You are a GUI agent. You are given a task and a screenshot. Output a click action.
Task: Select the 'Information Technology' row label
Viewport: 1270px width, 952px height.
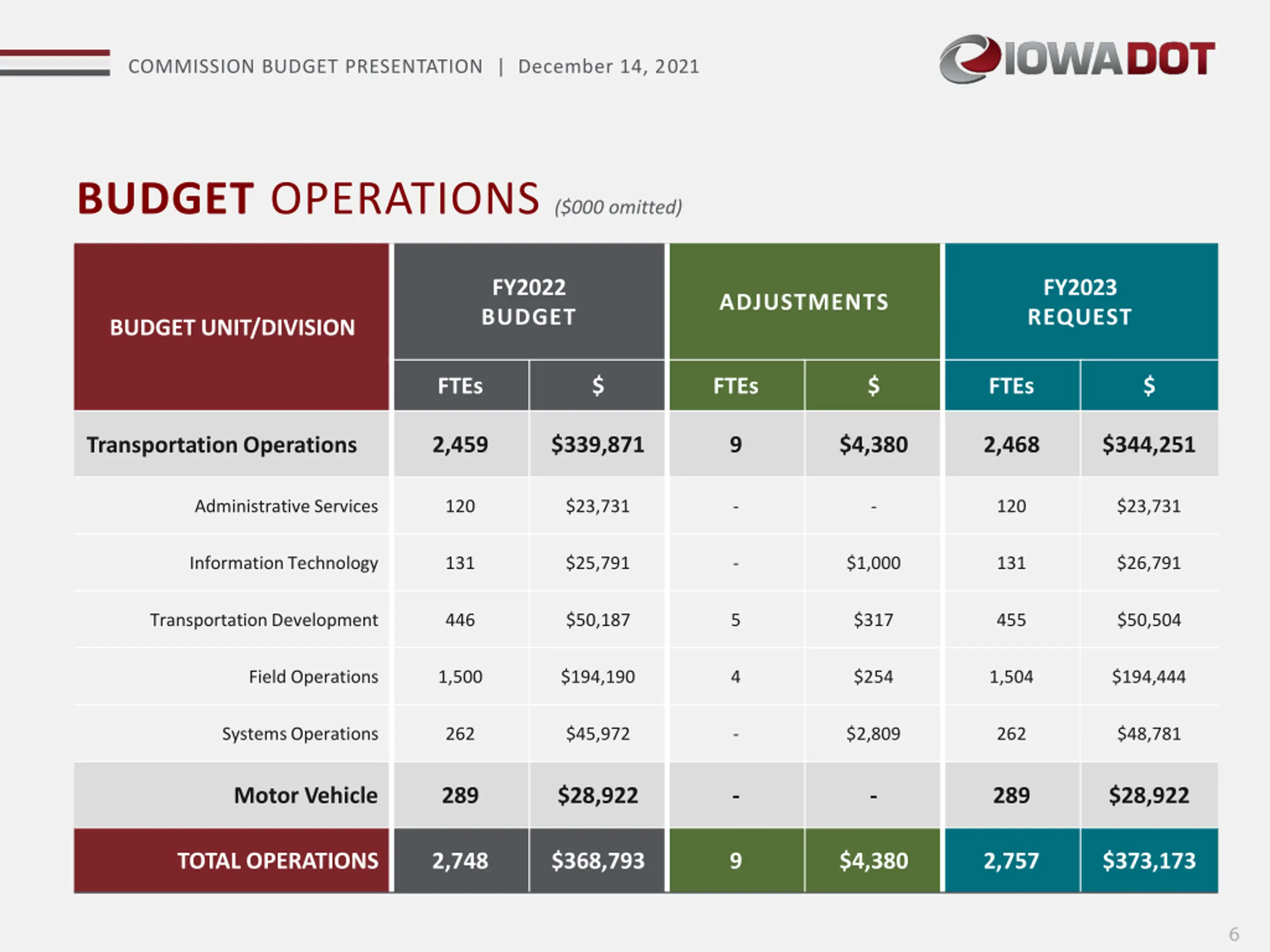(284, 563)
